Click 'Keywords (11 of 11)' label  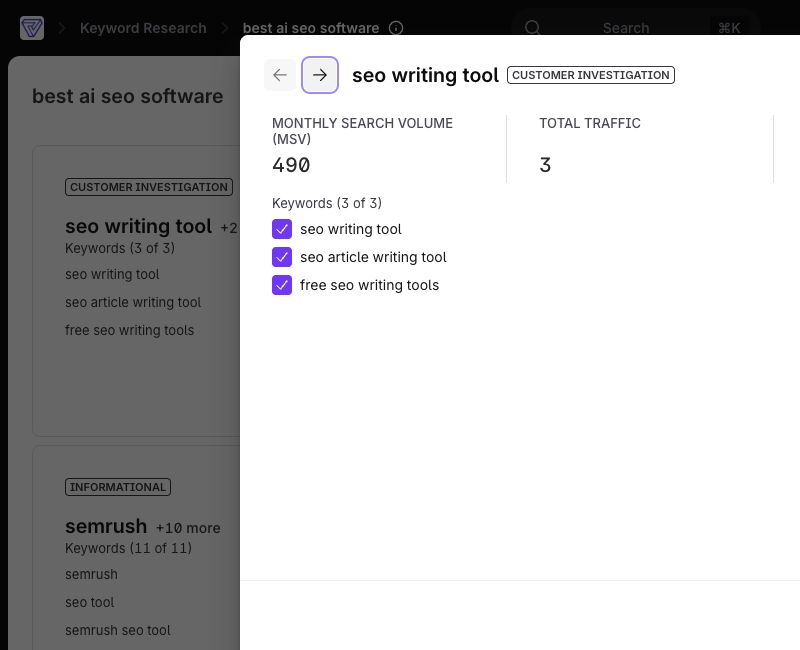(x=129, y=548)
